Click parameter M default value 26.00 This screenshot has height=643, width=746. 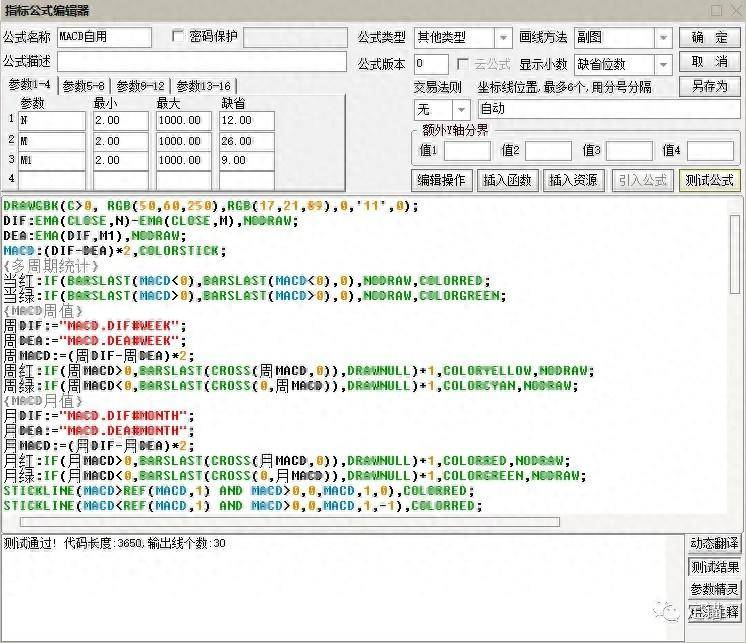point(247,141)
